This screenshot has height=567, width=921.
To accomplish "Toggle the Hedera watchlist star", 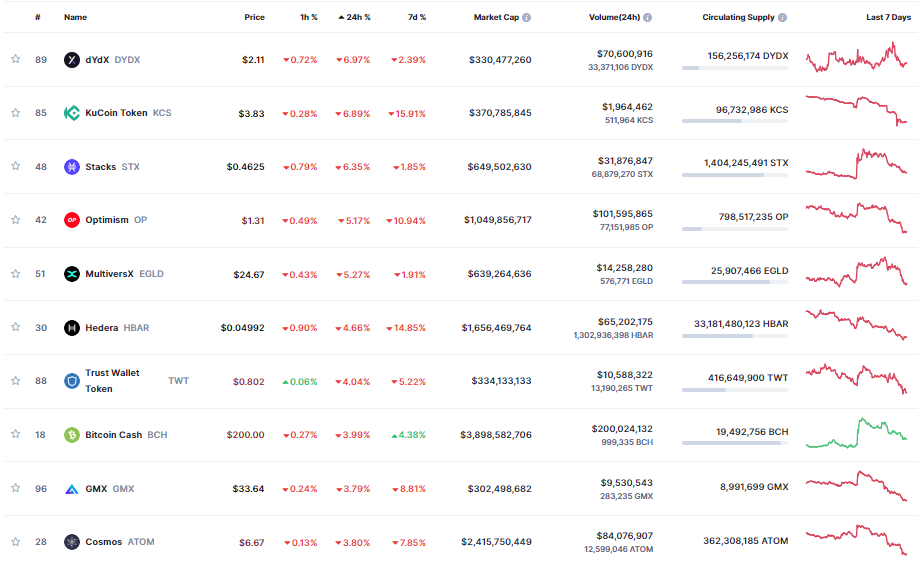I will point(16,327).
